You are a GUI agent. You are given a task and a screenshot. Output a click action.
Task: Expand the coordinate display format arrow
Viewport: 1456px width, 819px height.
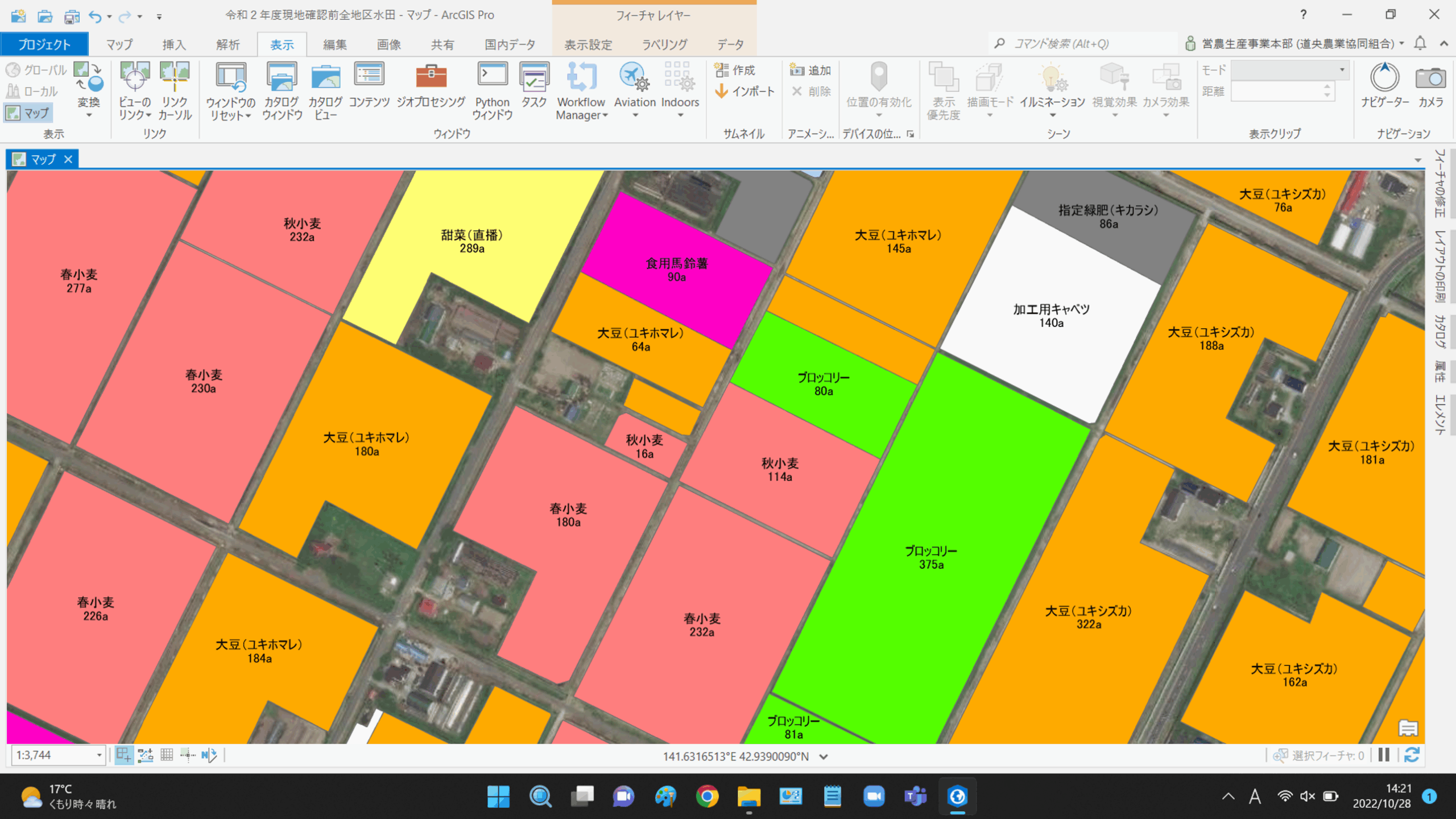tap(823, 756)
